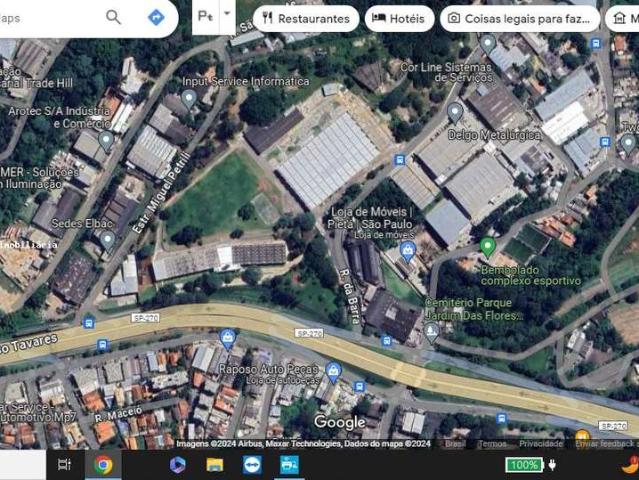Click the Raposo Auto Peças shopping pin

tap(333, 372)
